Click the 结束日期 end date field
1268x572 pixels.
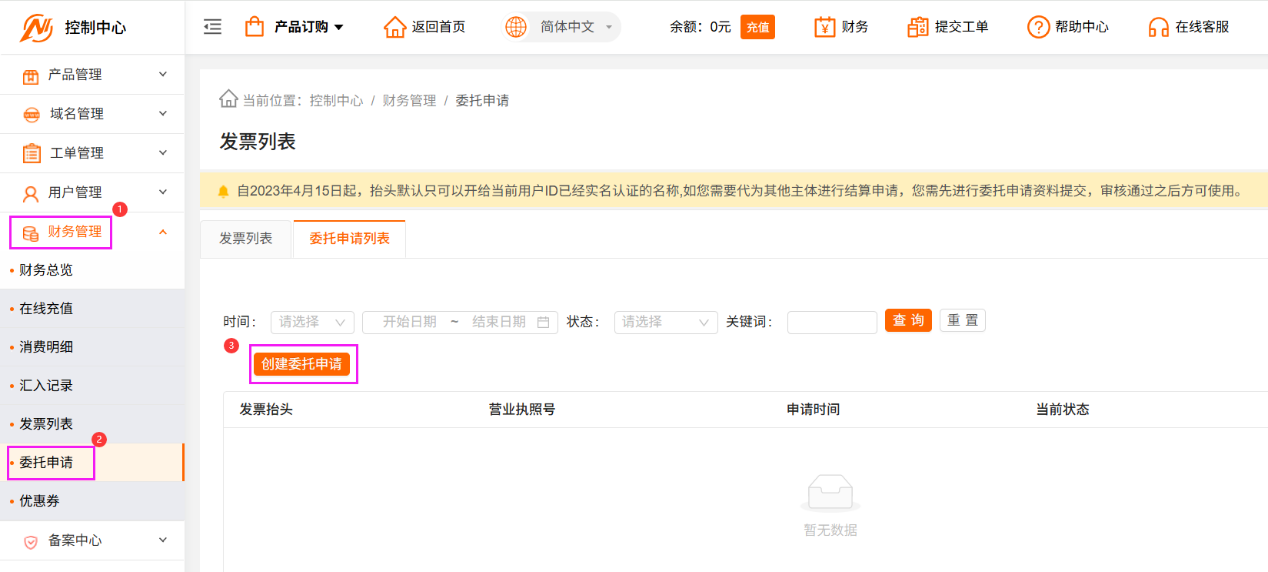click(499, 322)
